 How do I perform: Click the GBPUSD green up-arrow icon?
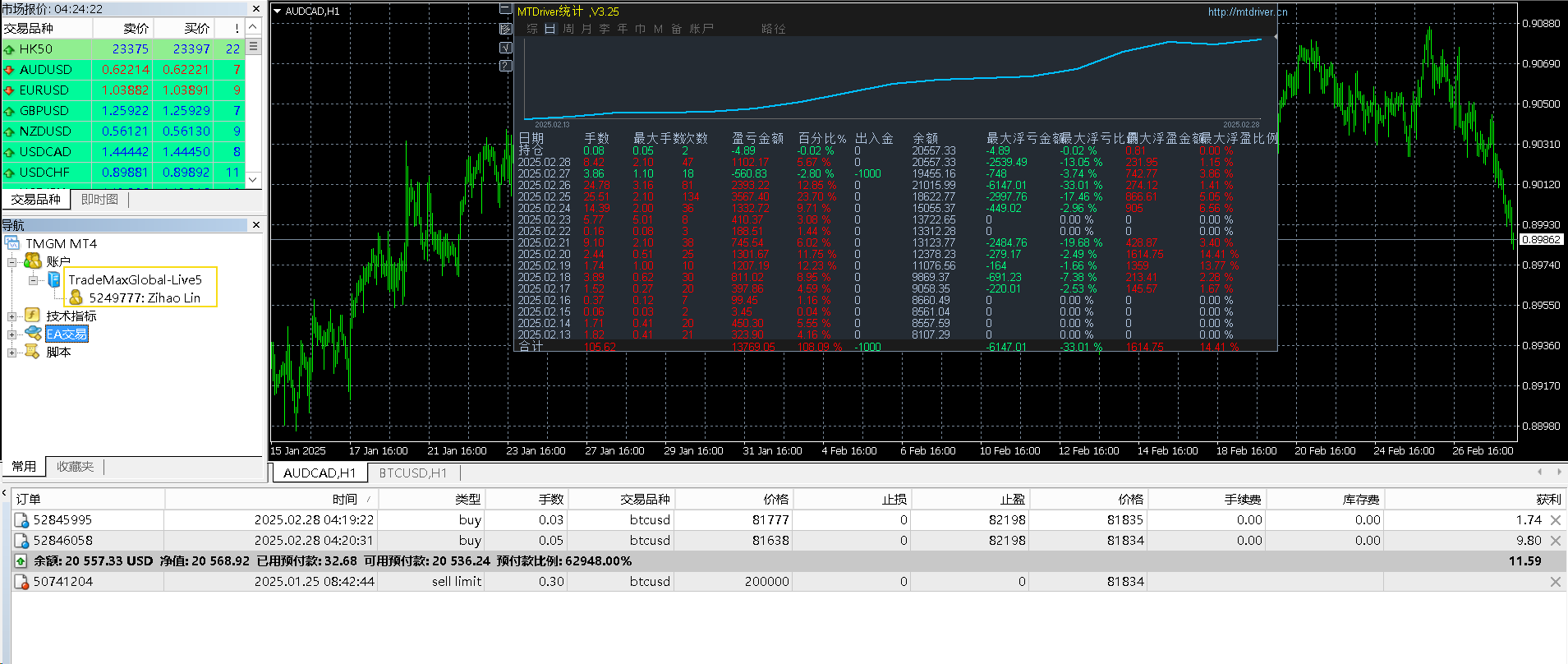pyautogui.click(x=9, y=111)
